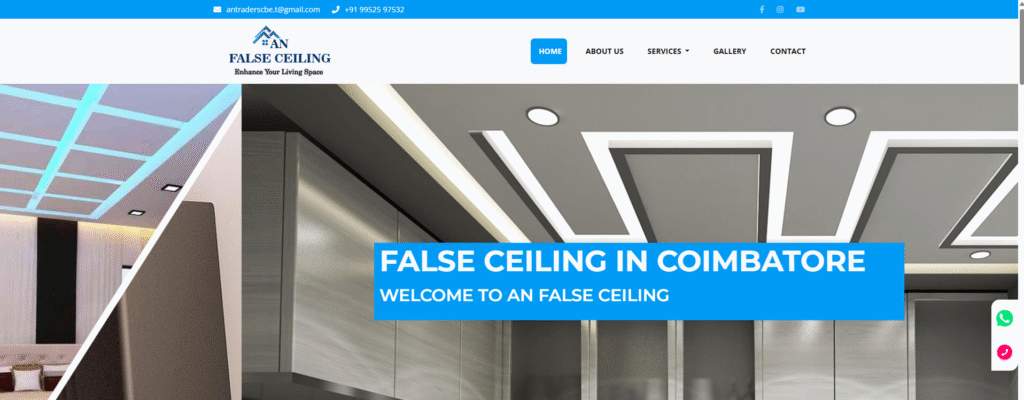Open the Instagram icon link
Image resolution: width=1024 pixels, height=400 pixels.
coord(780,9)
